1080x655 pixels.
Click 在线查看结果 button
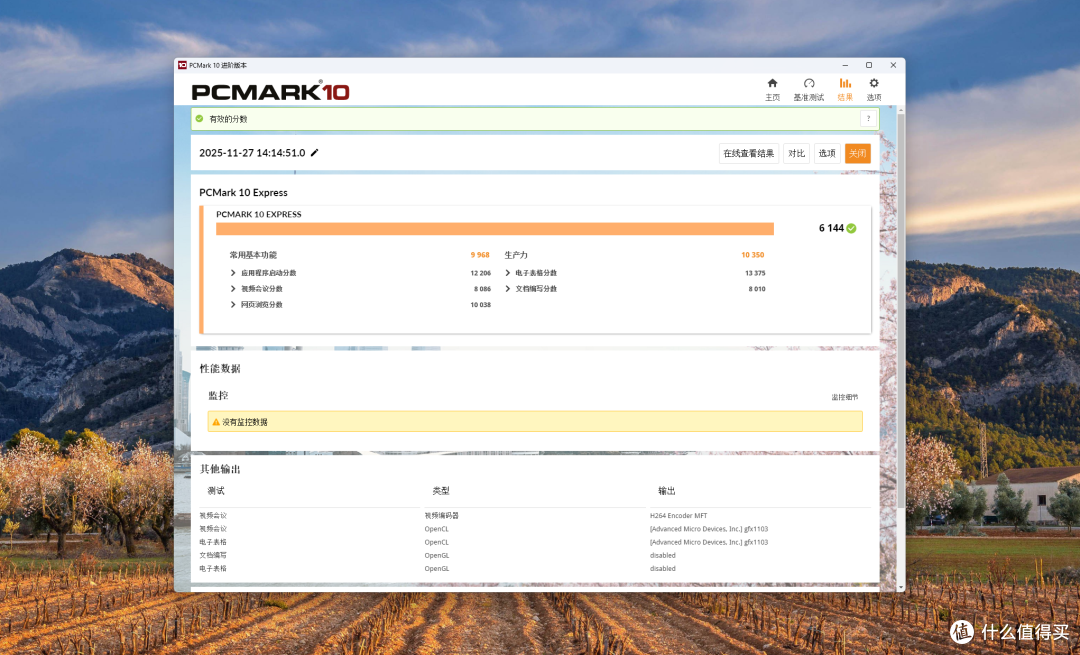point(749,153)
